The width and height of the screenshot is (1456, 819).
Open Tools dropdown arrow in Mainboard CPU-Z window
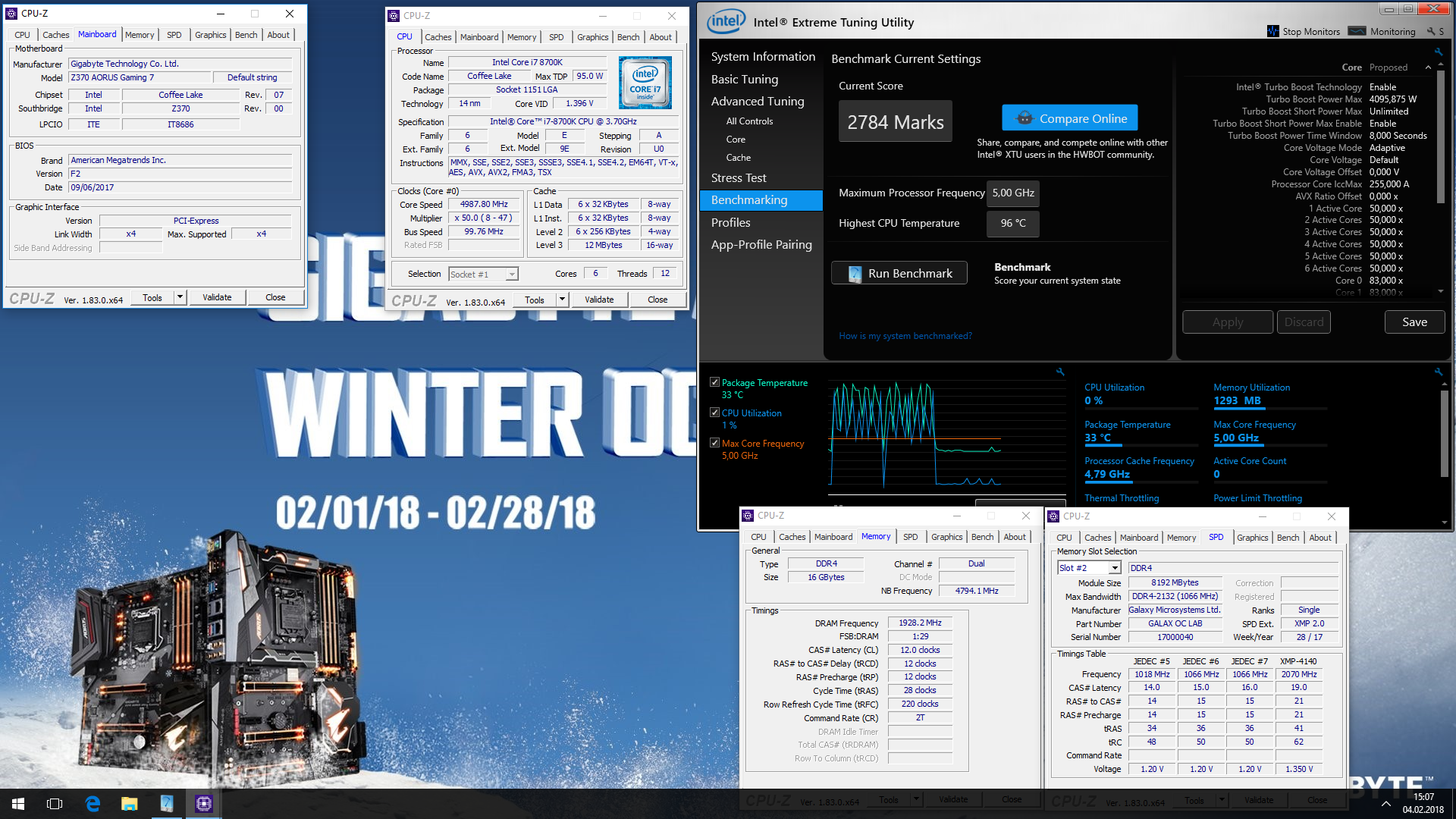(180, 297)
